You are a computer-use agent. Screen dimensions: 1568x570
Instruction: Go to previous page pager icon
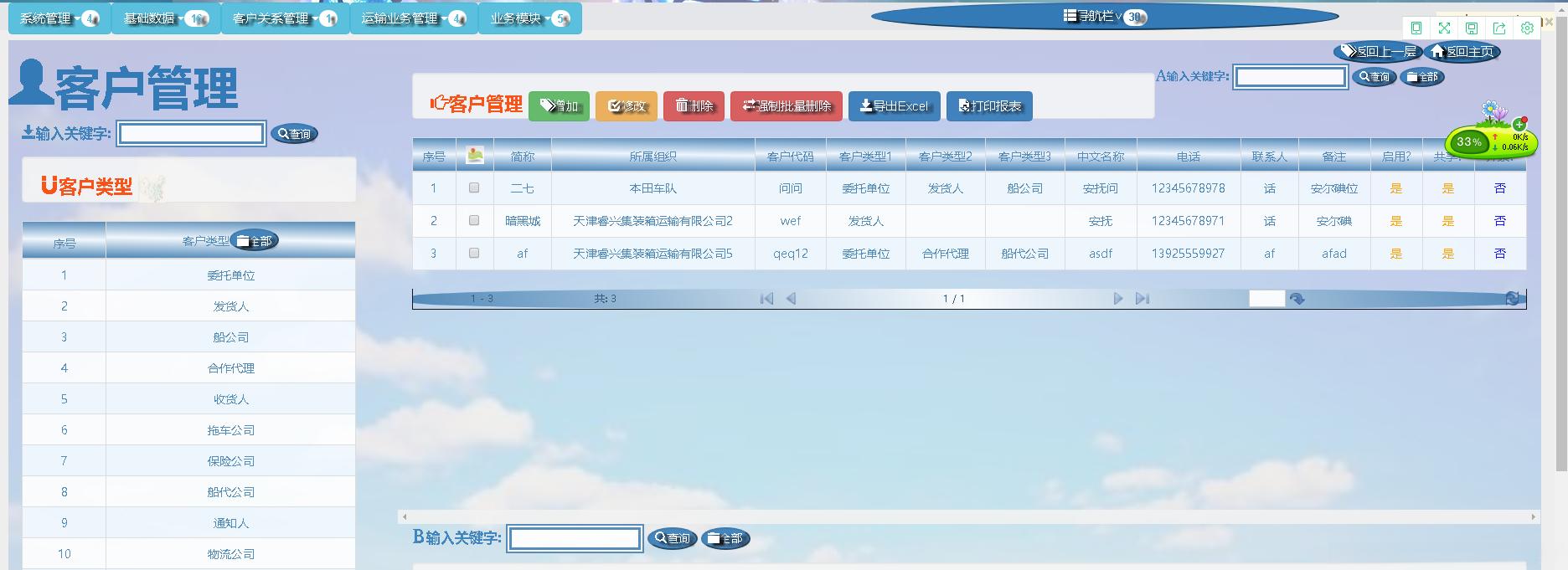[x=791, y=299]
